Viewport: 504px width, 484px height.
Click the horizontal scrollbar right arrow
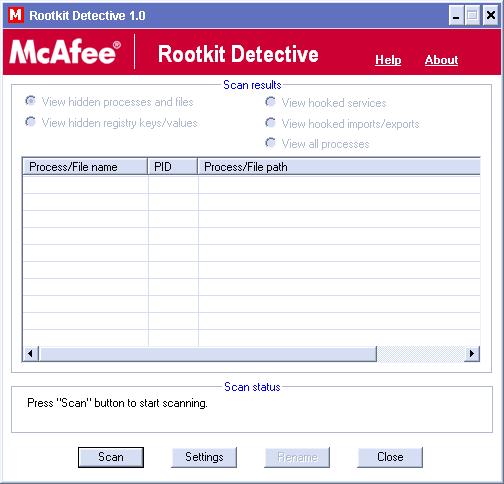tap(472, 353)
